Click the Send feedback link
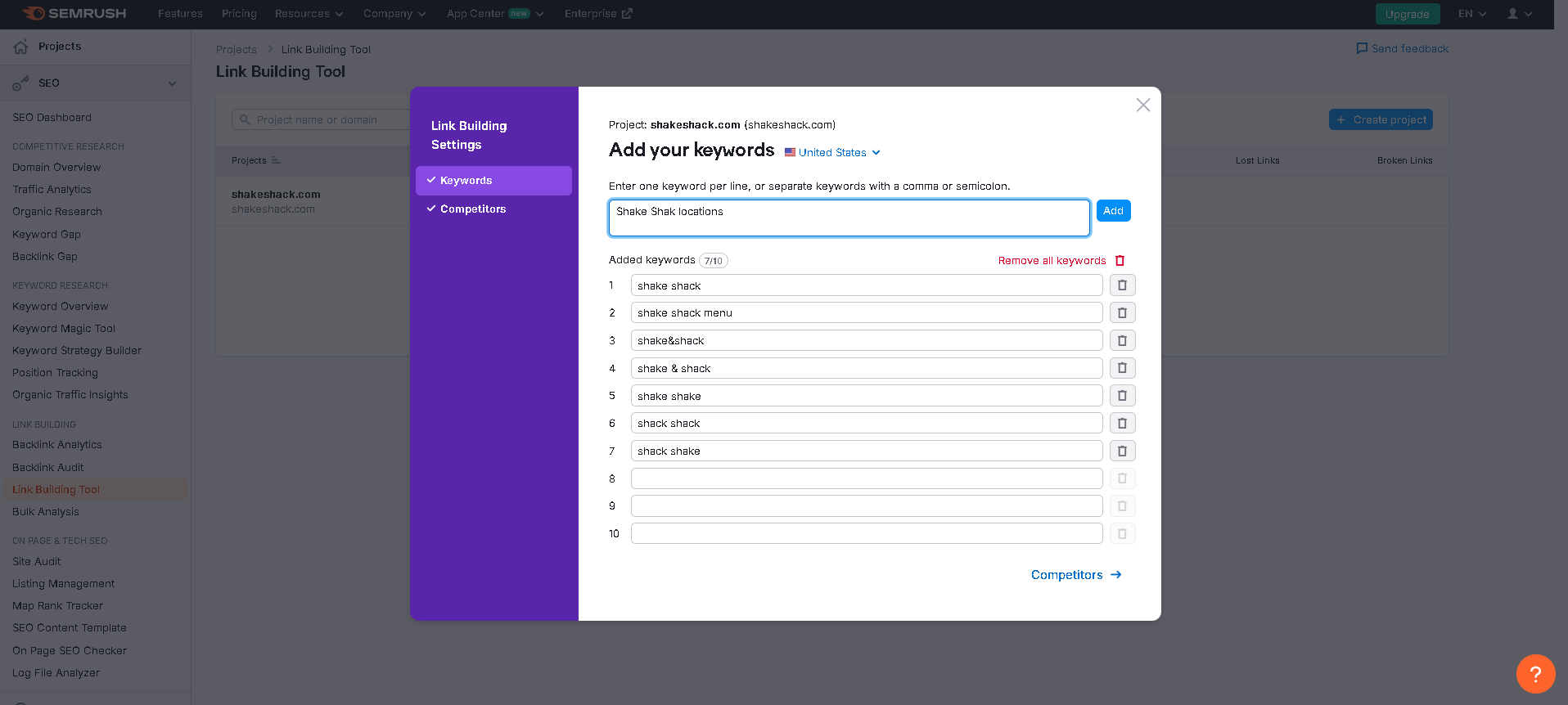The height and width of the screenshot is (705, 1568). tap(1402, 48)
